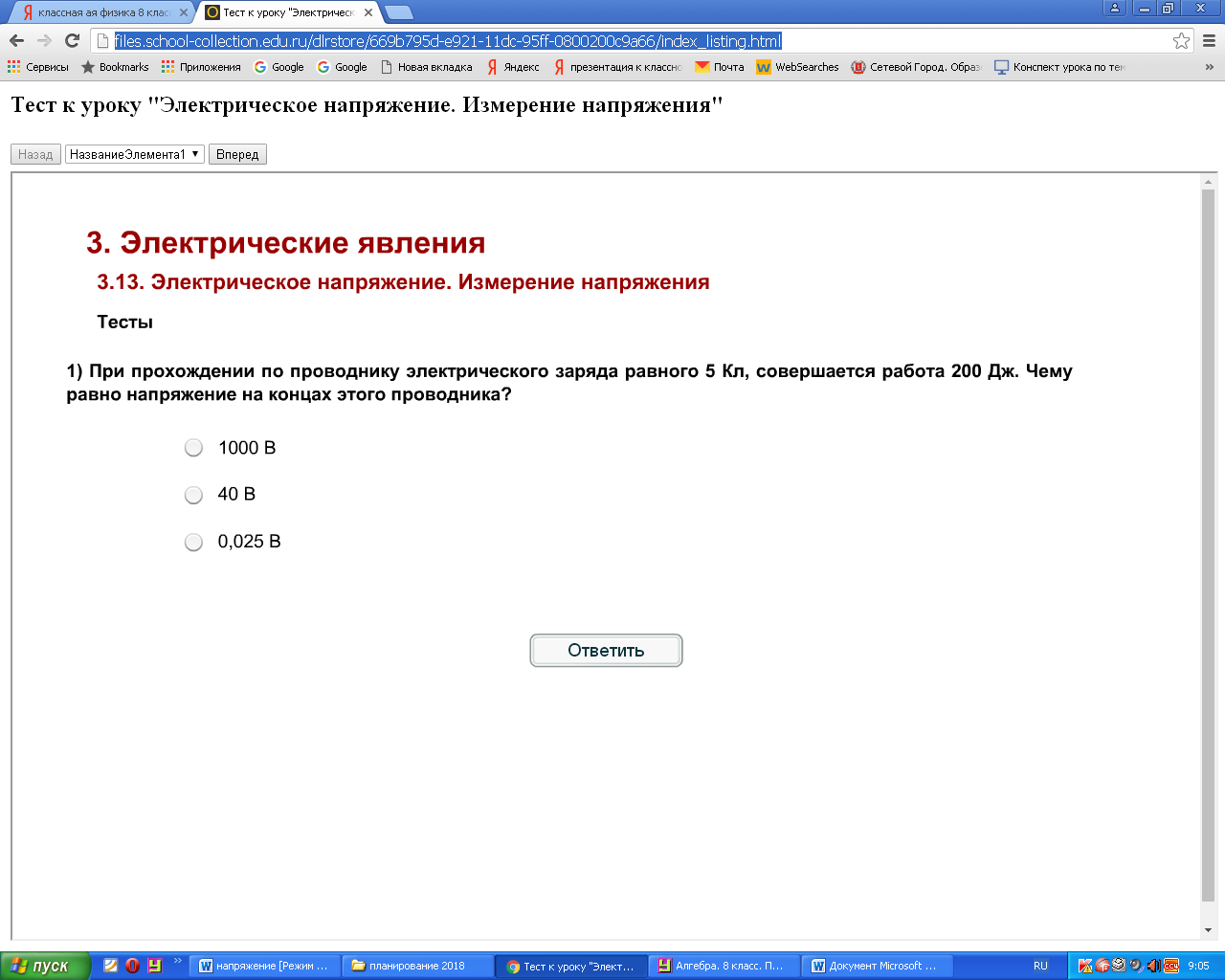Open планирование 2018 folder from taskbar

point(418,966)
